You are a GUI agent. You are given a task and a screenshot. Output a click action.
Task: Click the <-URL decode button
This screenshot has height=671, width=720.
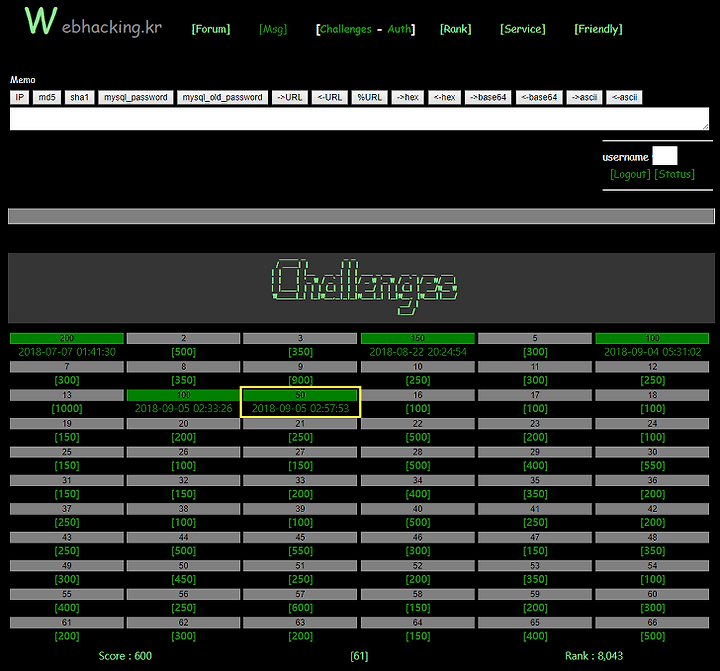[330, 97]
